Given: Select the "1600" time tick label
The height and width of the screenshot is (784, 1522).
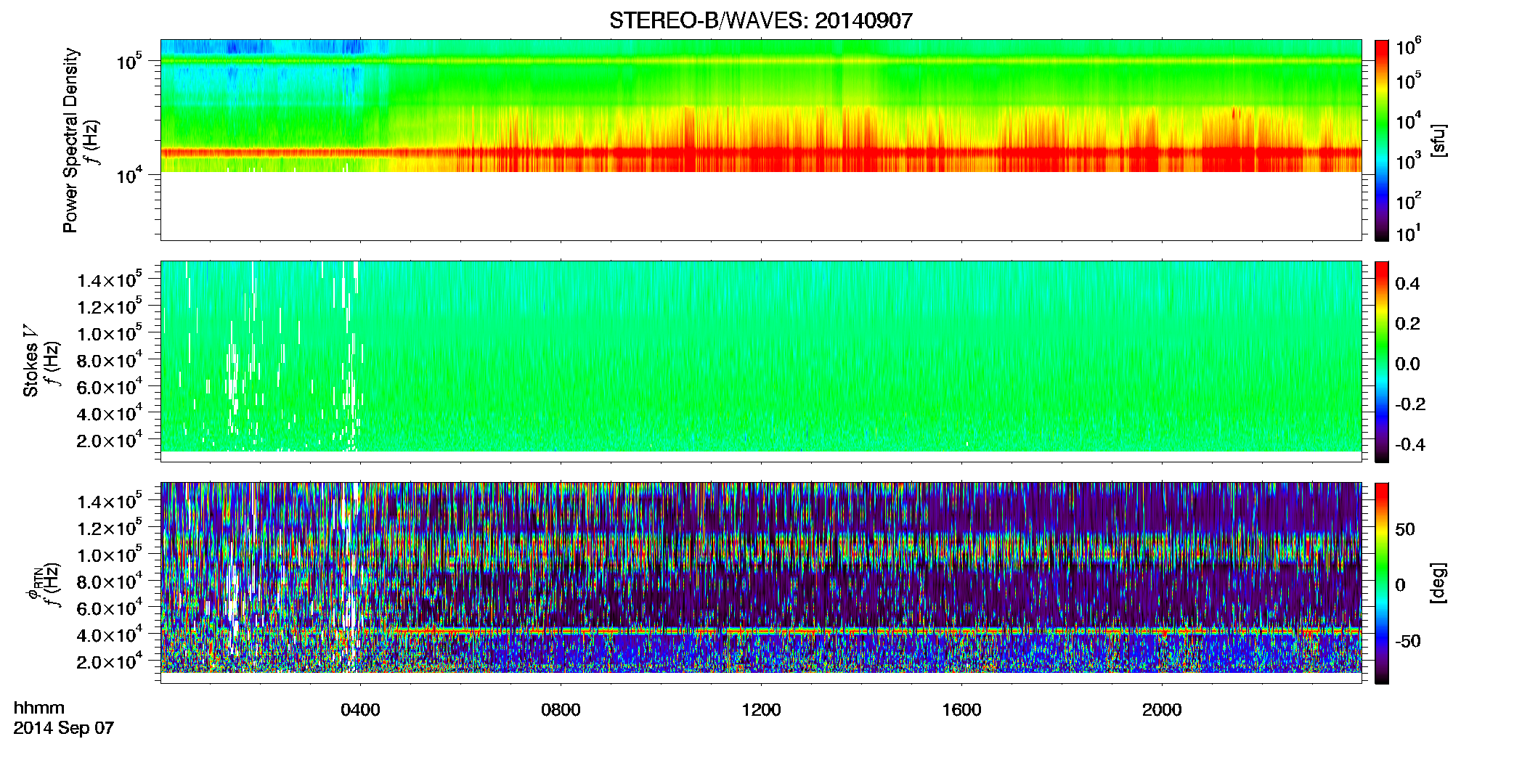Looking at the screenshot, I should tap(961, 710).
